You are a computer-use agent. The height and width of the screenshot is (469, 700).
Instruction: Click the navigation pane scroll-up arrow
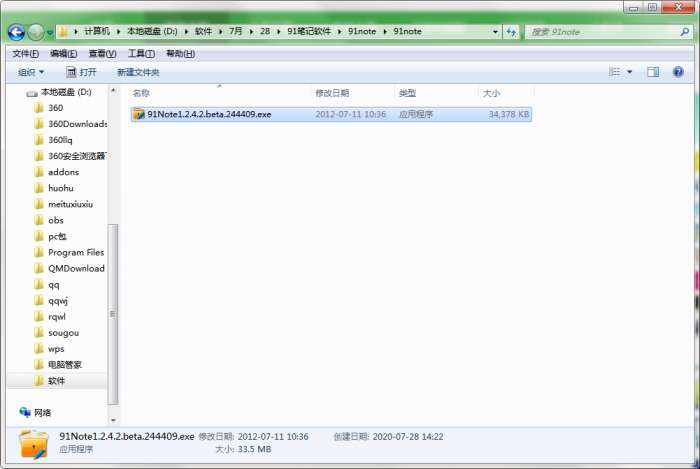[113, 91]
